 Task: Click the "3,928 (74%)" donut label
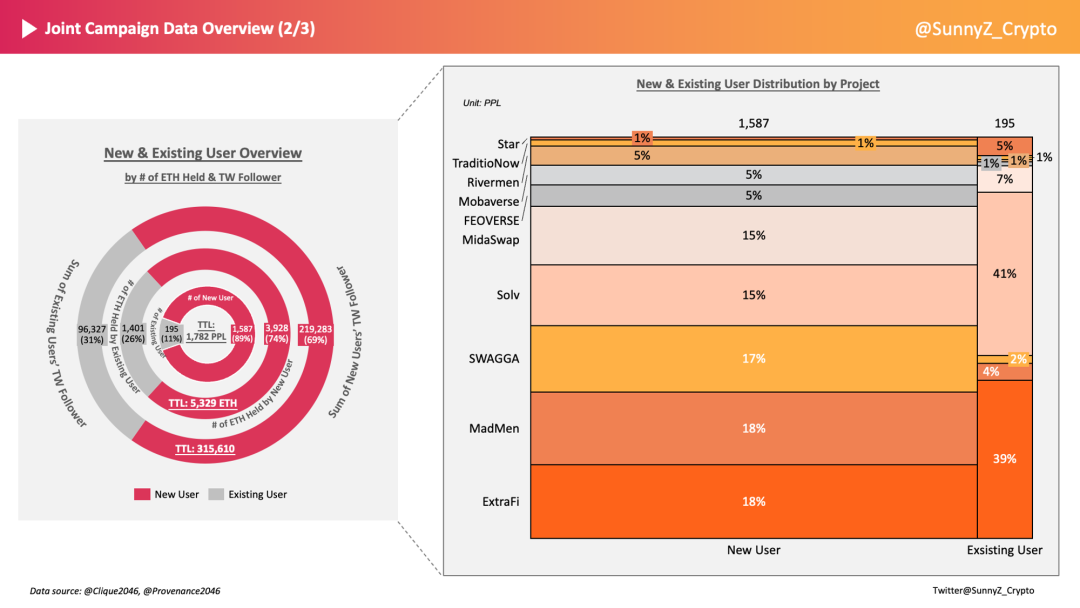point(277,333)
